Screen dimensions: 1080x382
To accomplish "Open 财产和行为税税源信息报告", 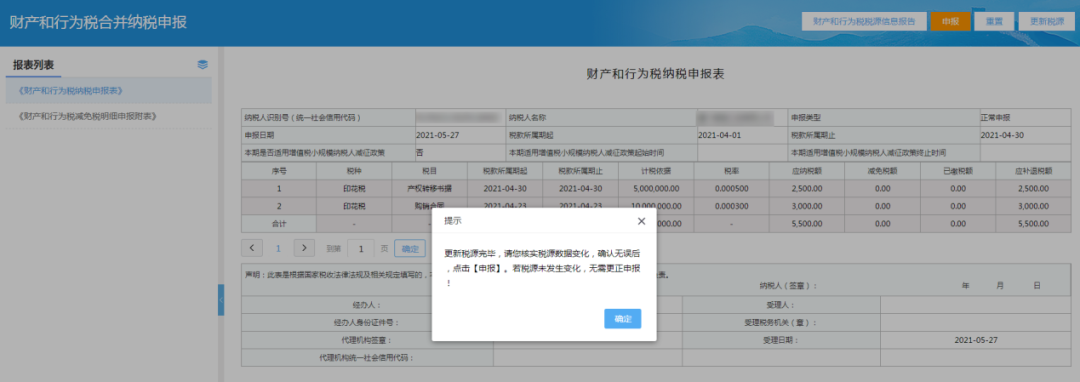I will tap(864, 21).
